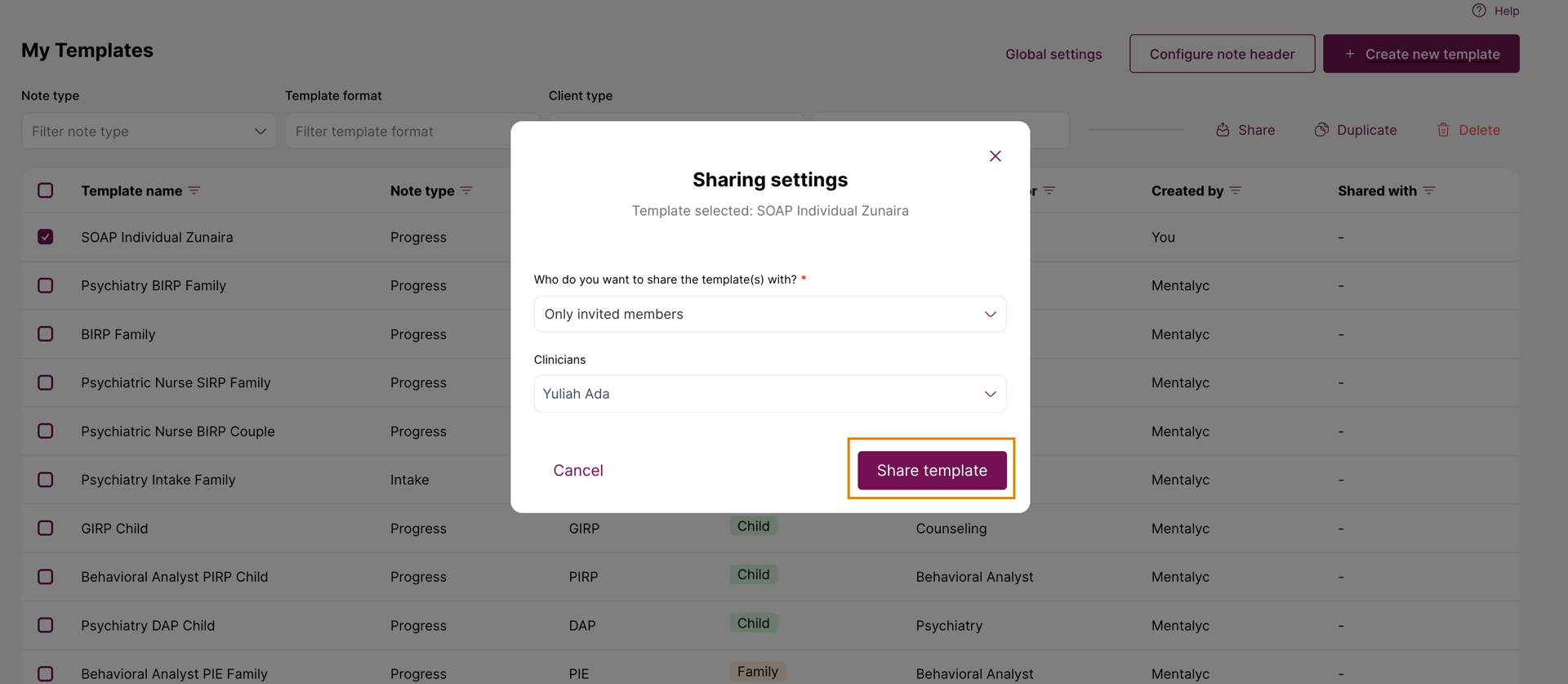Check the Psychiatry BIRP Family row
Viewport: 1568px width, 684px height.
tap(46, 285)
